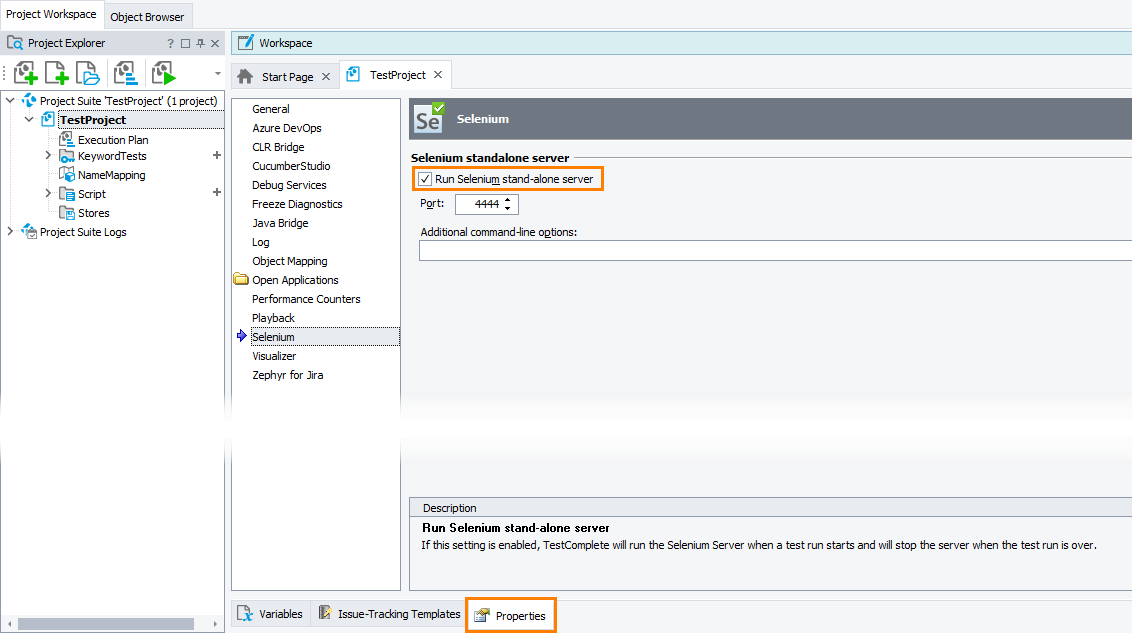The width and height of the screenshot is (1132, 633).
Task: Click the Project Explorer help question mark
Action: tap(171, 43)
